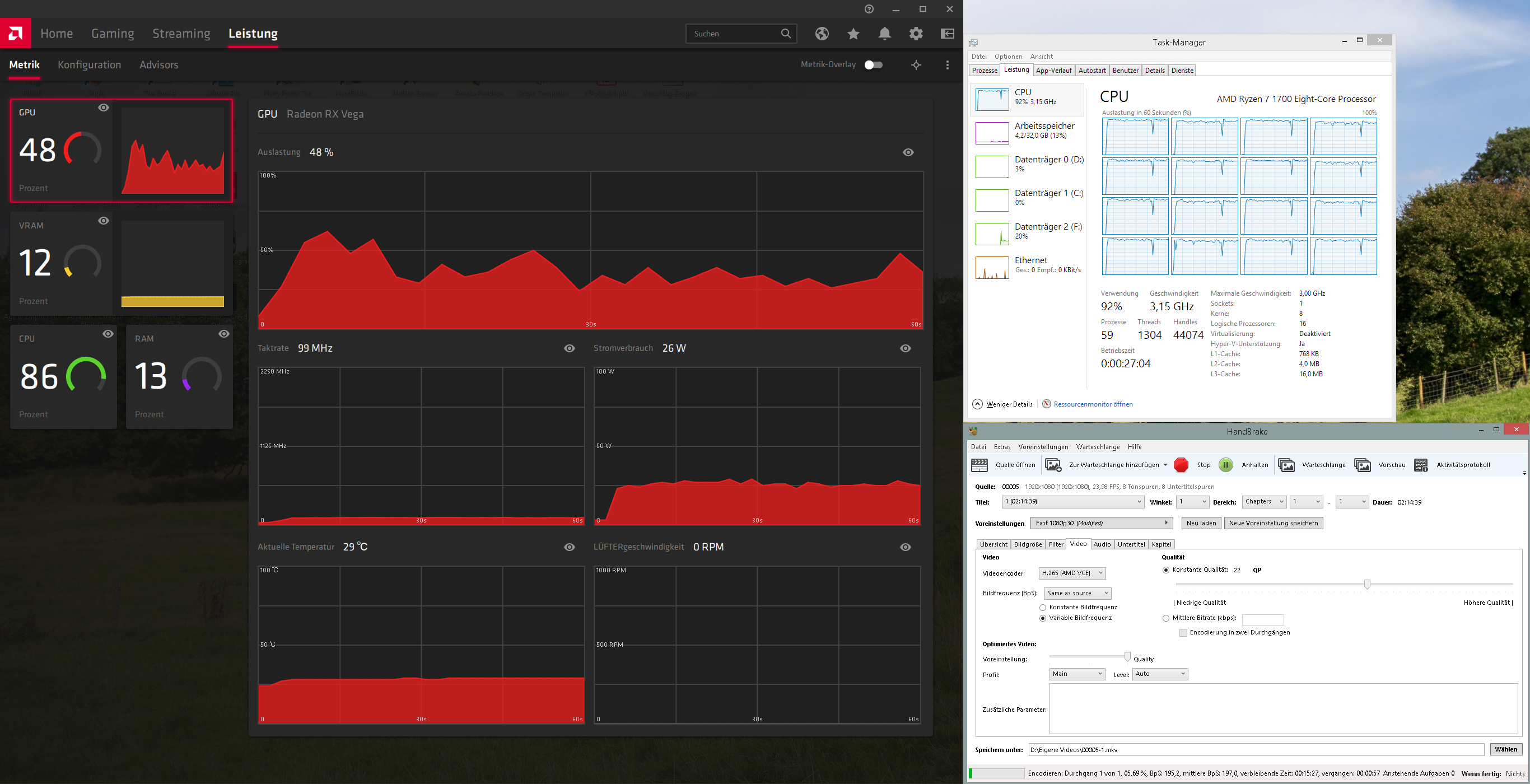
Task: Open AMD notifications bell
Action: [x=884, y=34]
